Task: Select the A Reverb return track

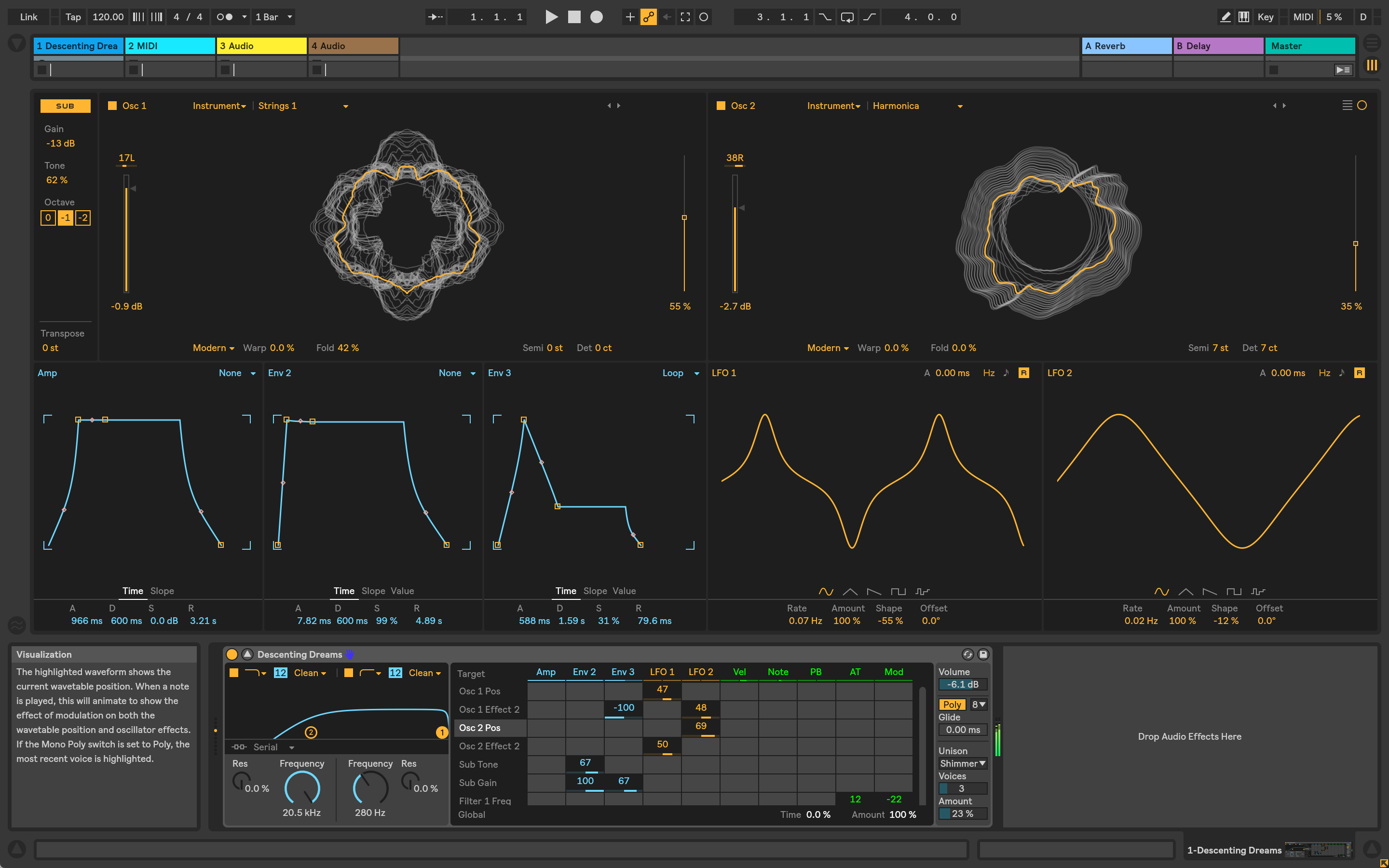Action: 1126,45
